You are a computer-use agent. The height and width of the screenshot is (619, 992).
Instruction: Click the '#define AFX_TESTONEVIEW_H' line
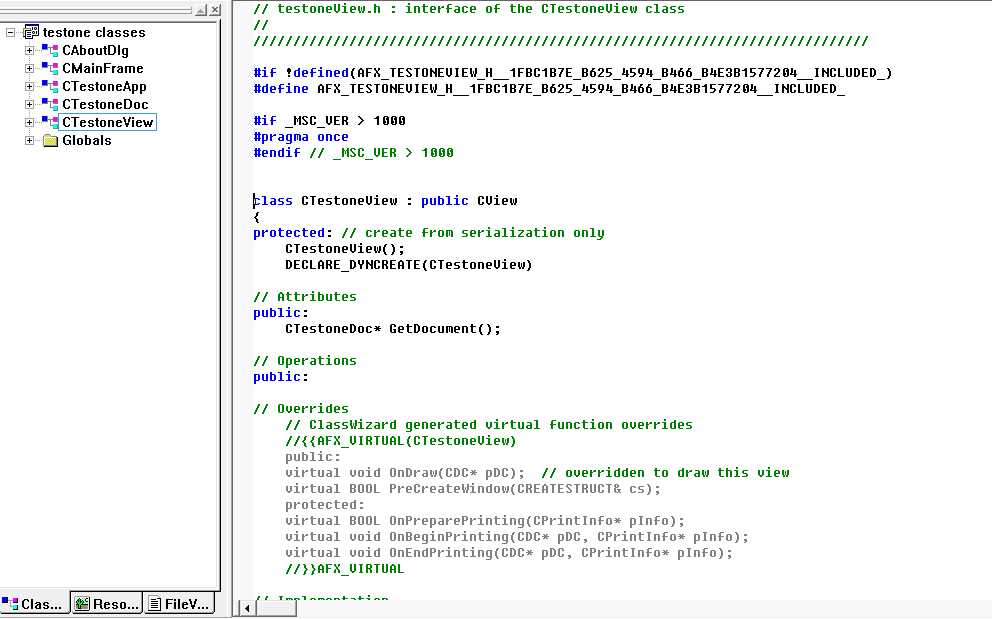pos(549,89)
